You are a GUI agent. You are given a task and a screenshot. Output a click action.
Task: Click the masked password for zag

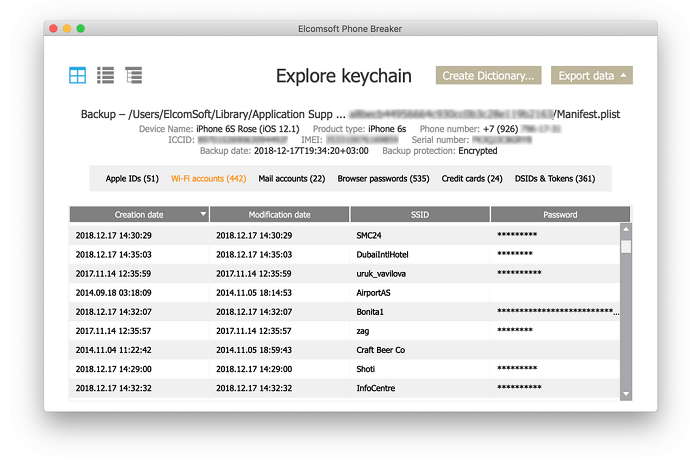(x=515, y=330)
